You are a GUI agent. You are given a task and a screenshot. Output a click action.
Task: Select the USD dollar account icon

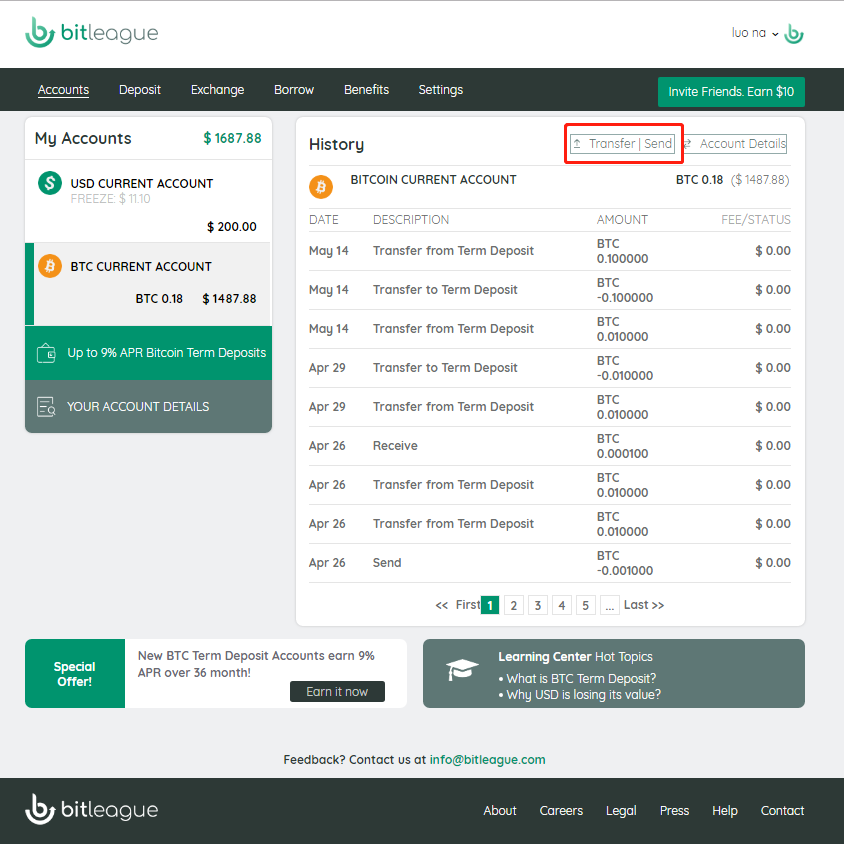[50, 183]
